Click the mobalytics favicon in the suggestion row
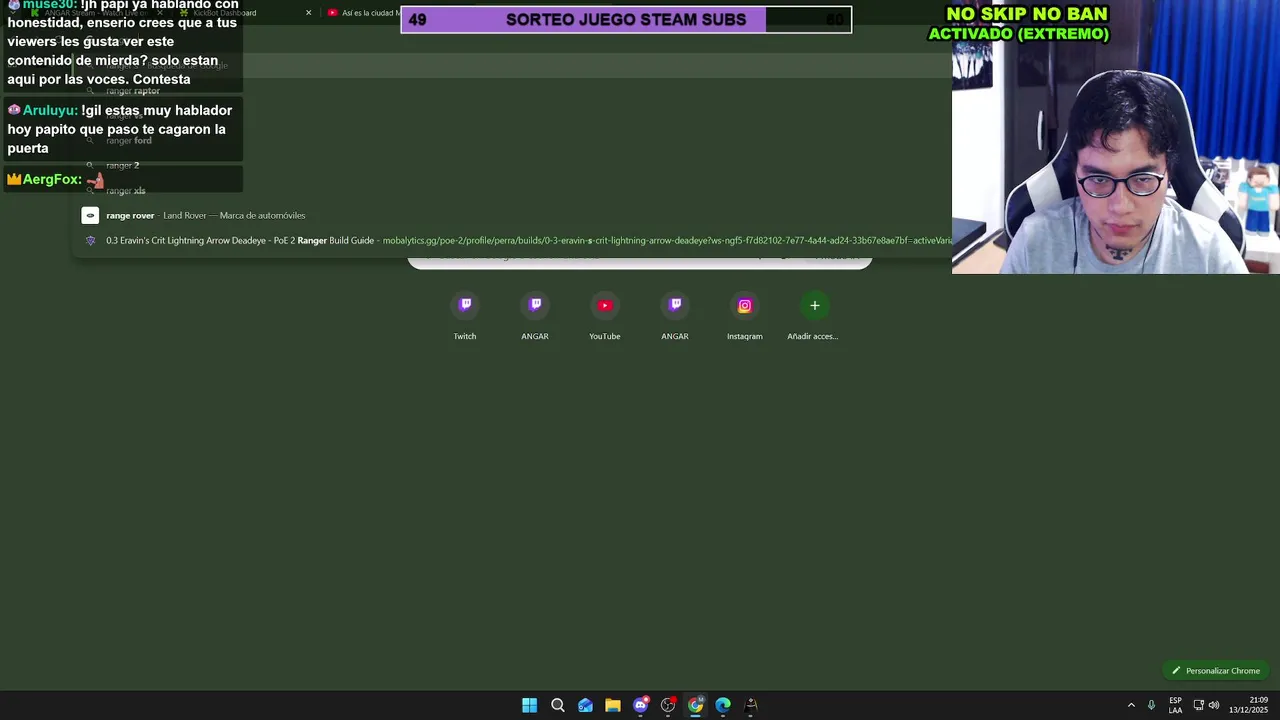This screenshot has height=720, width=1280. pos(91,240)
